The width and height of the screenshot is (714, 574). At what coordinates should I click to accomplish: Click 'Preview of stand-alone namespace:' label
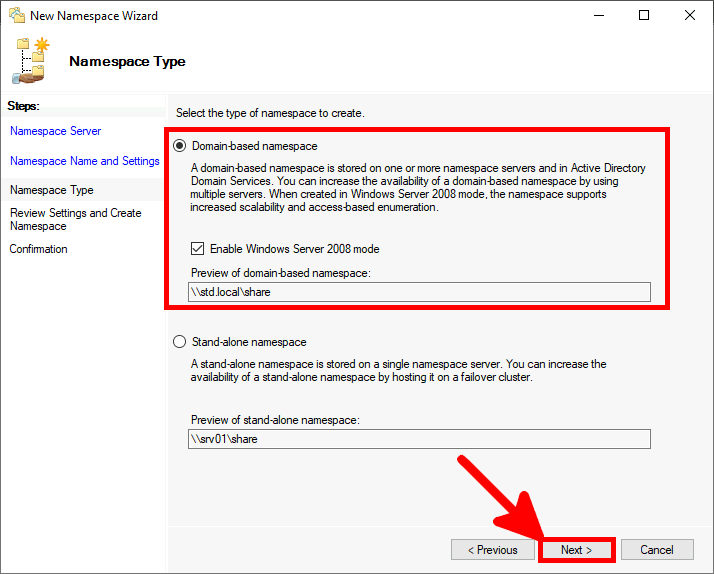point(275,420)
